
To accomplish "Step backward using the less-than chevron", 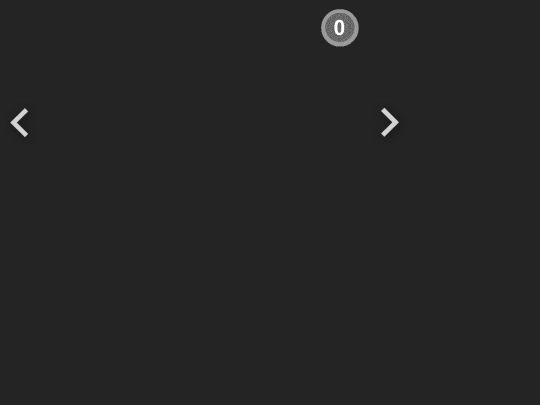I will pos(19,122).
